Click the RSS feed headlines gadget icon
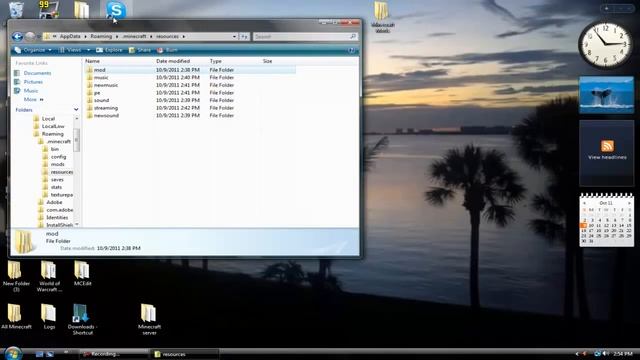Image resolution: width=640 pixels, height=360 pixels. tap(607, 146)
